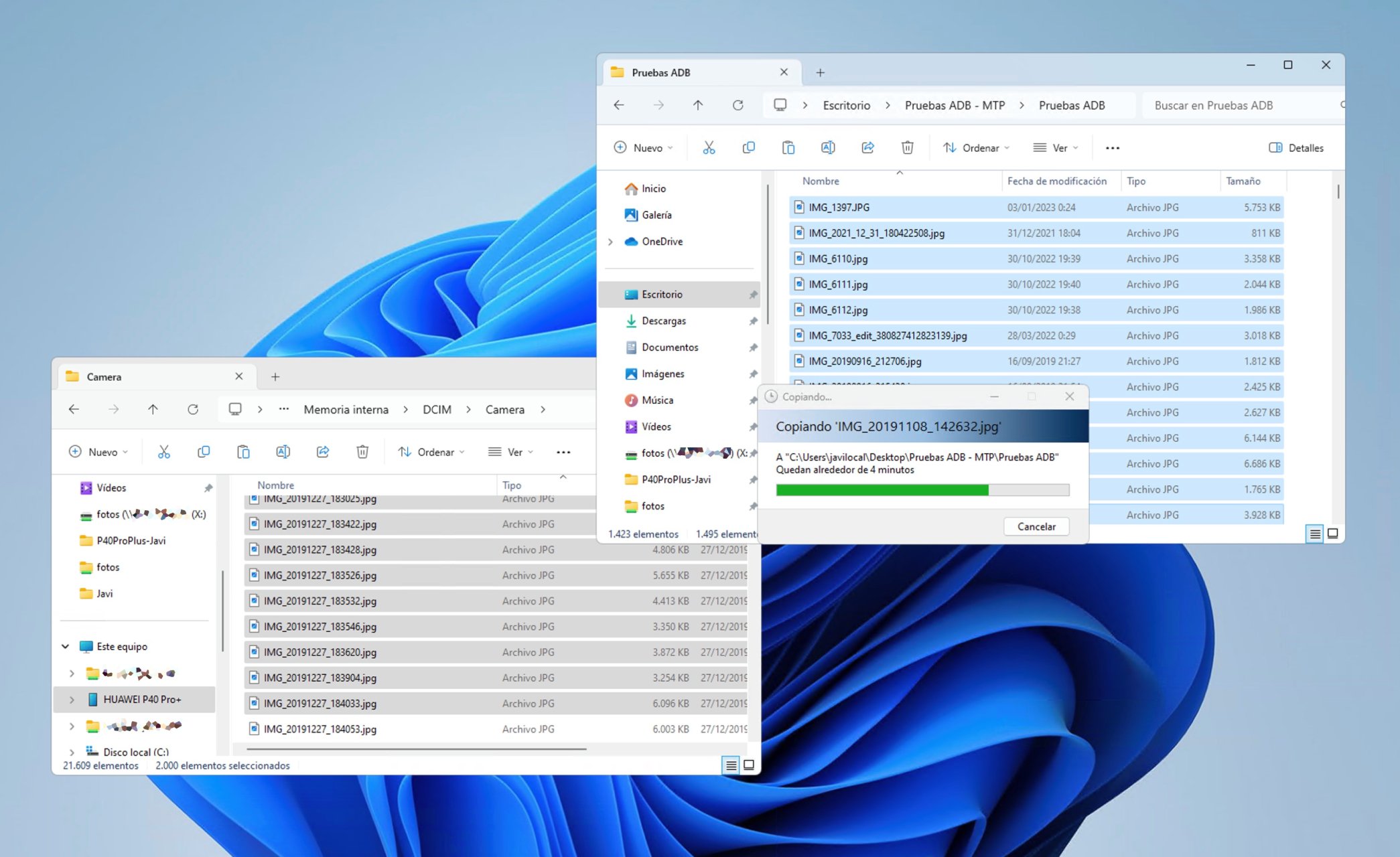Go up one folder in Camera window
Image resolution: width=1400 pixels, height=857 pixels.
click(x=153, y=409)
